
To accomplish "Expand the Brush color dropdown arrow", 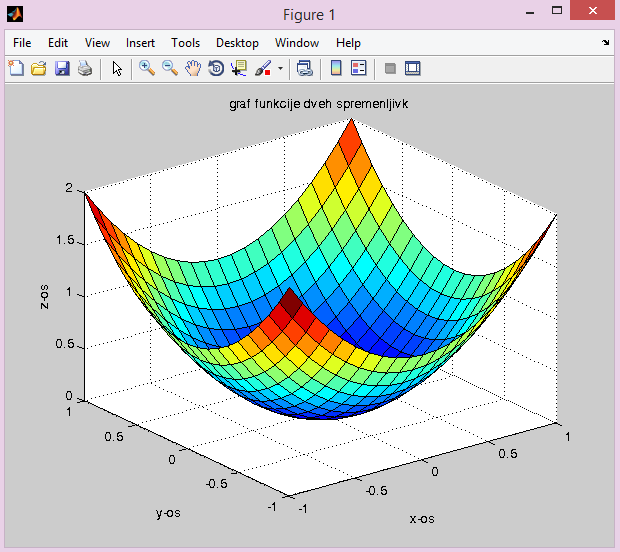I will pyautogui.click(x=281, y=70).
